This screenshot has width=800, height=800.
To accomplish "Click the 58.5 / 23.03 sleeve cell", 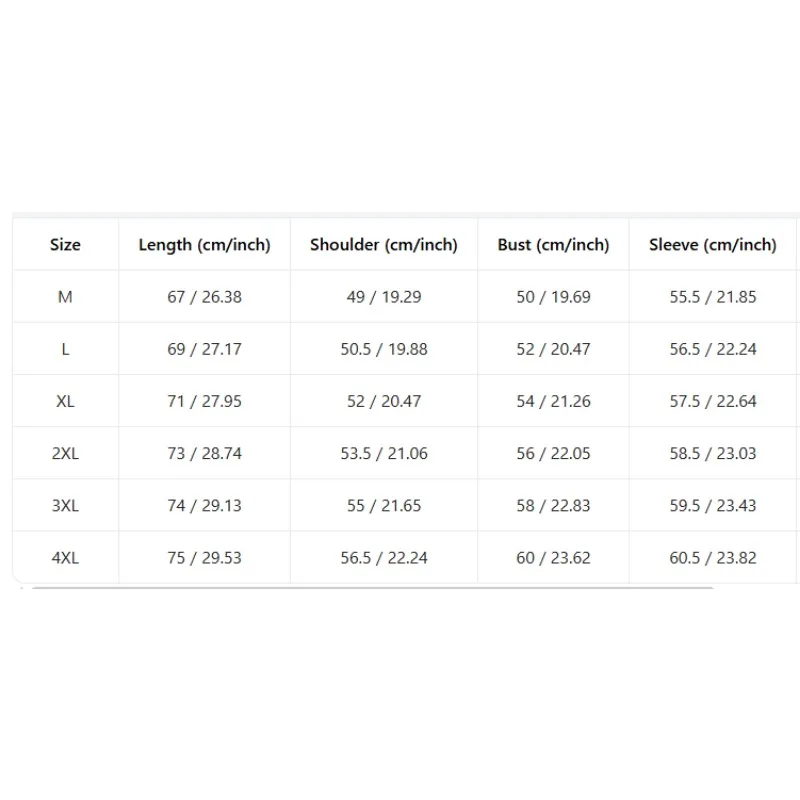I will tap(713, 454).
